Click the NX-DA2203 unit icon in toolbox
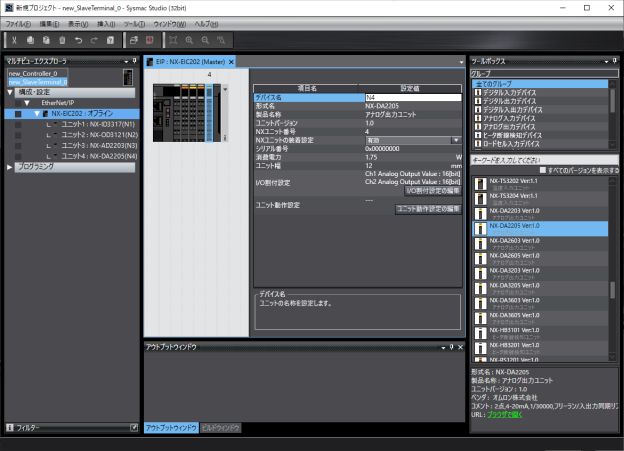The width and height of the screenshot is (624, 451). [x=481, y=213]
